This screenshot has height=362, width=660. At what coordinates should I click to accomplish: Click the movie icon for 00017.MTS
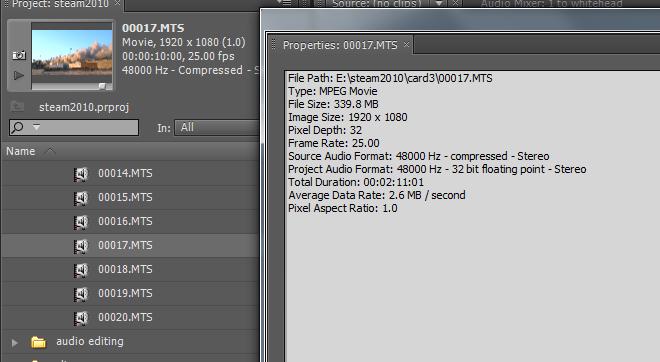(x=81, y=246)
